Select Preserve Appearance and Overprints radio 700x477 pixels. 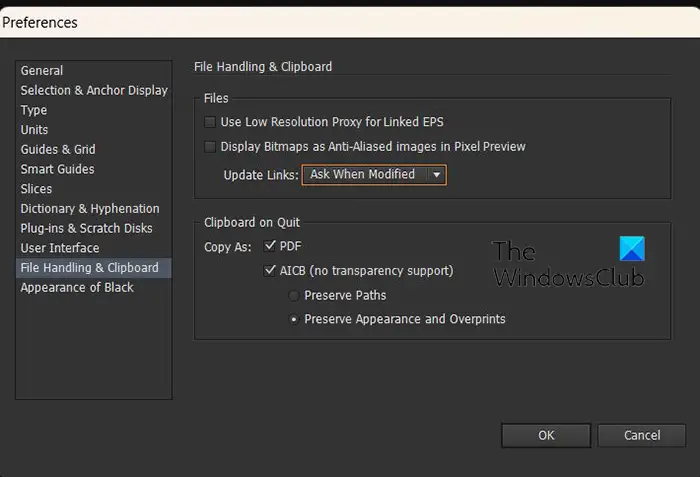pos(294,319)
